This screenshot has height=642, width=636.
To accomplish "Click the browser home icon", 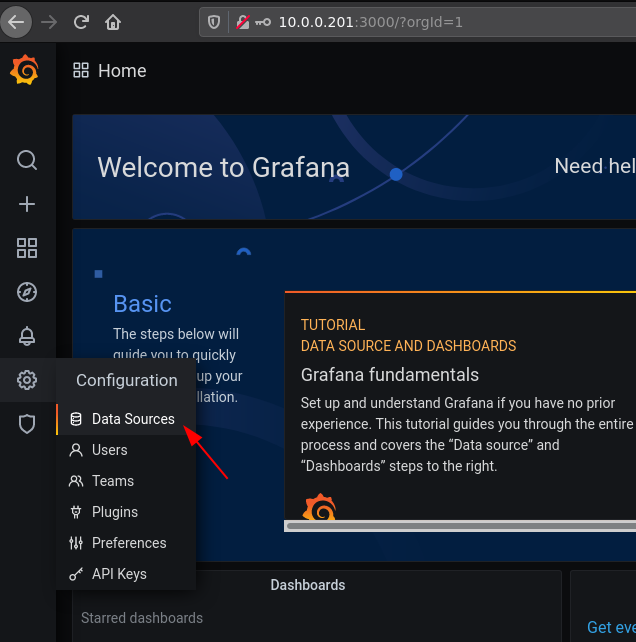I will (x=113, y=22).
